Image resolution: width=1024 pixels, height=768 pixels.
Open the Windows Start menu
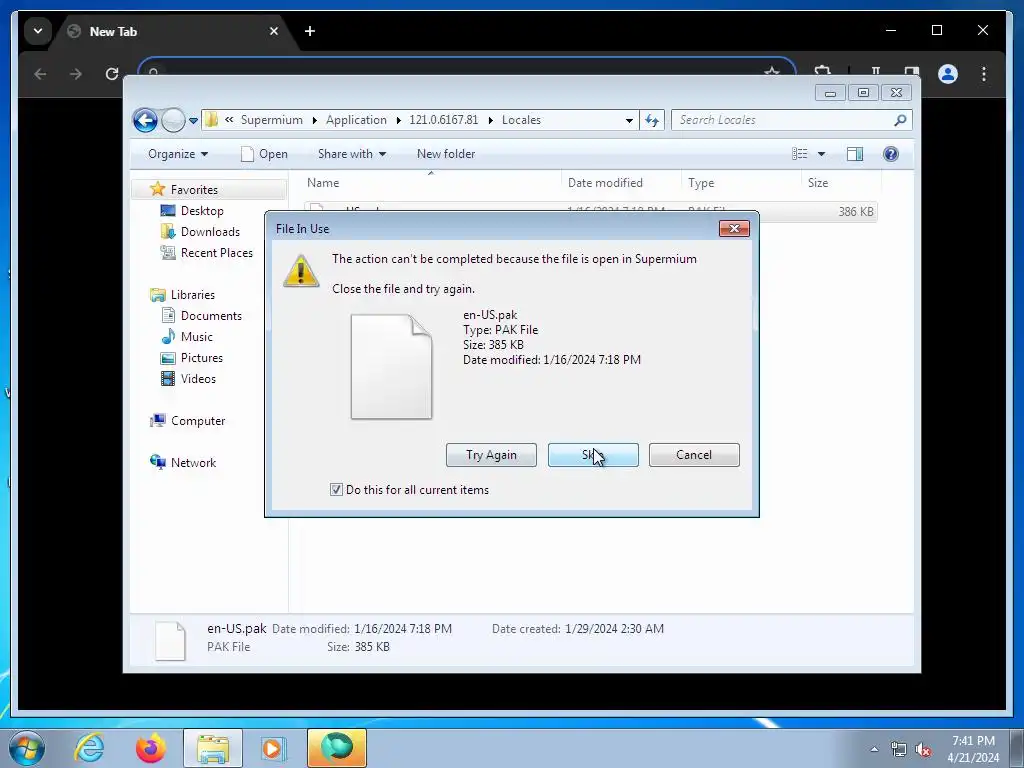27,748
